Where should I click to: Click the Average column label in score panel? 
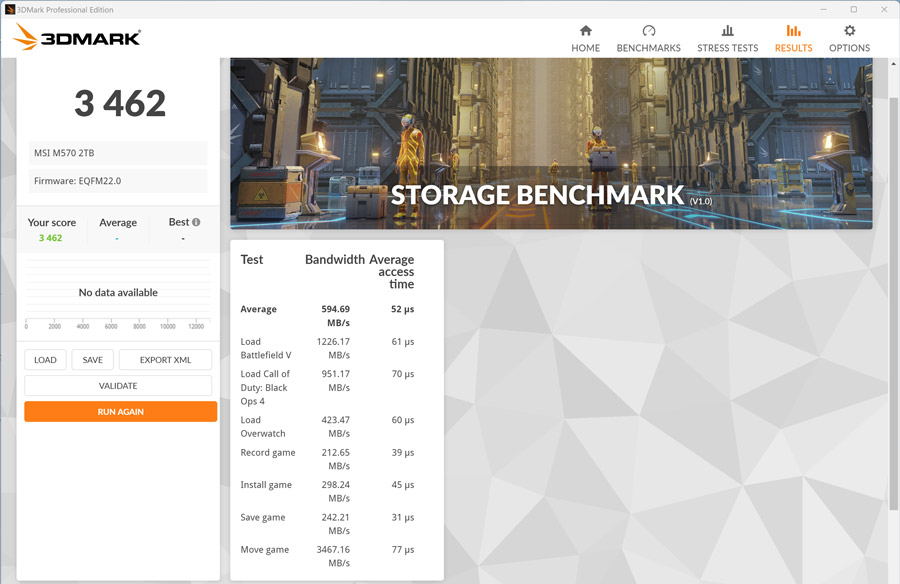(x=118, y=223)
